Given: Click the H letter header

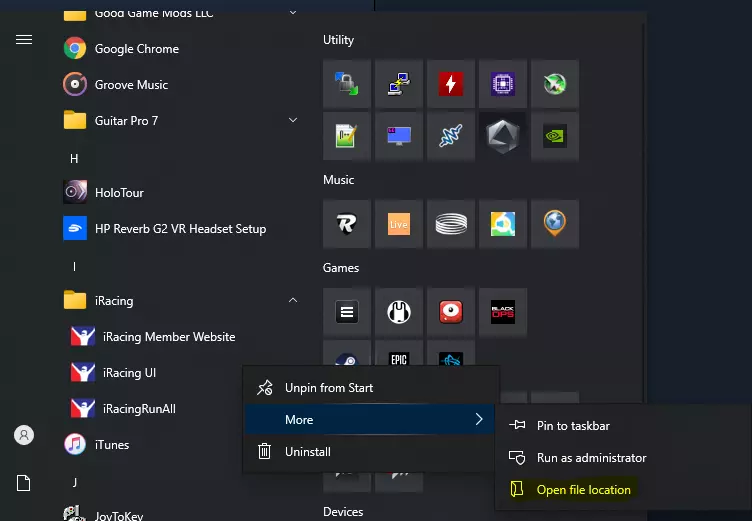Looking at the screenshot, I should tap(74, 159).
